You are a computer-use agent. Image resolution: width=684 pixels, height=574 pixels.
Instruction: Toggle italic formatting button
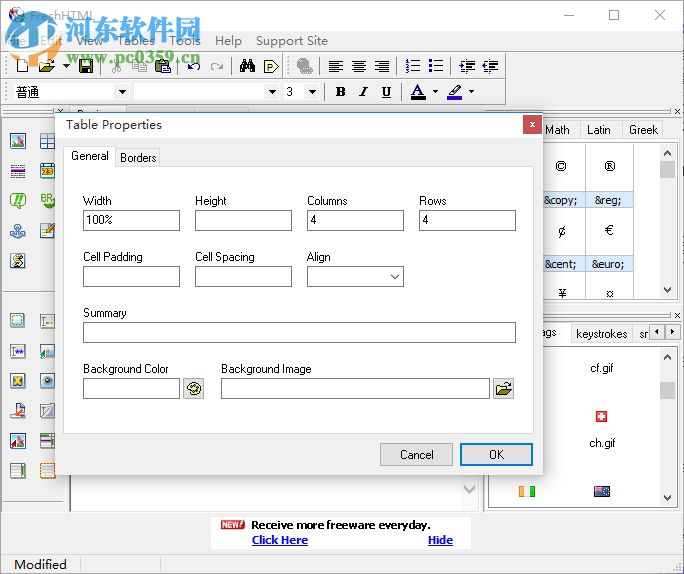(x=363, y=92)
